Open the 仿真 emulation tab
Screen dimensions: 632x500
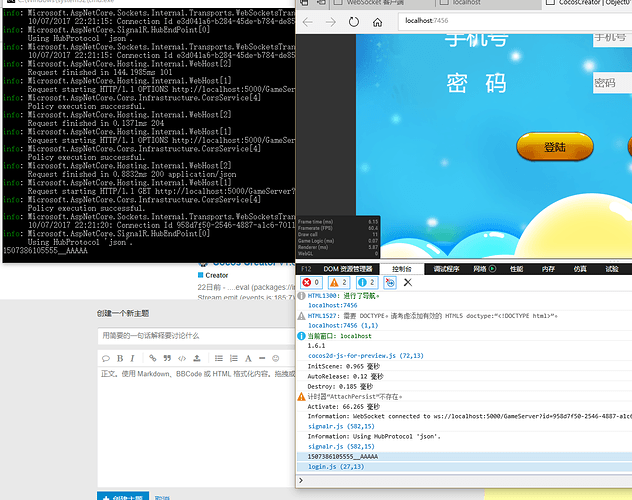[580, 269]
